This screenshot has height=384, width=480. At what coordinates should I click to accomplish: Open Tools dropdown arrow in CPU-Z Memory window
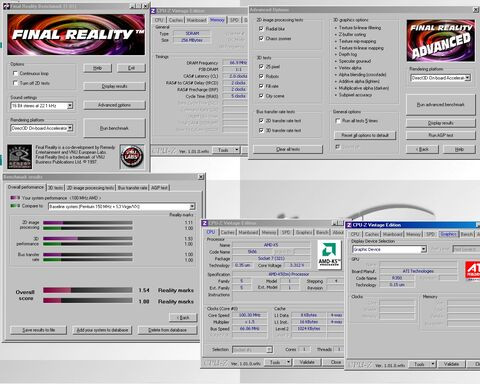pyautogui.click(x=237, y=150)
